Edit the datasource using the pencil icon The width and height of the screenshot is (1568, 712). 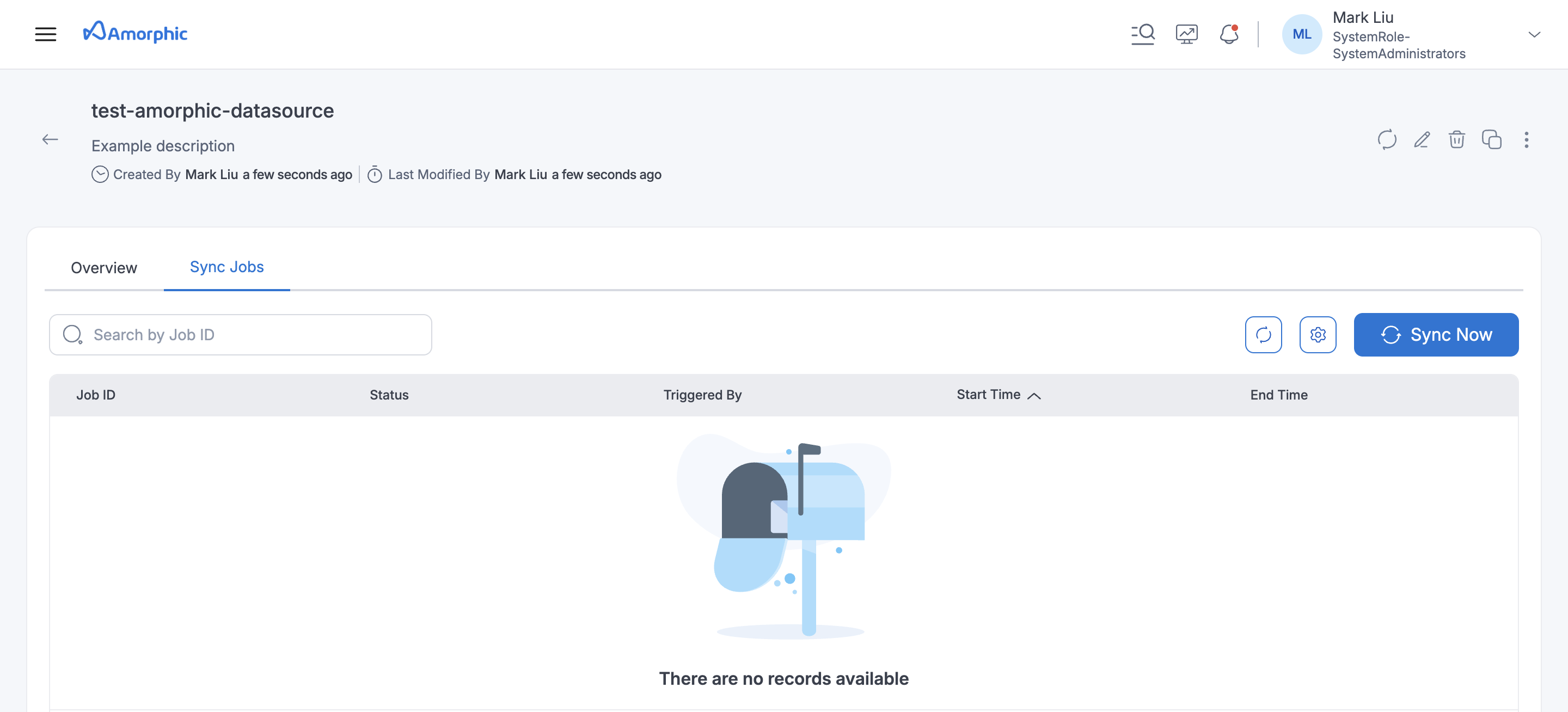click(x=1422, y=140)
